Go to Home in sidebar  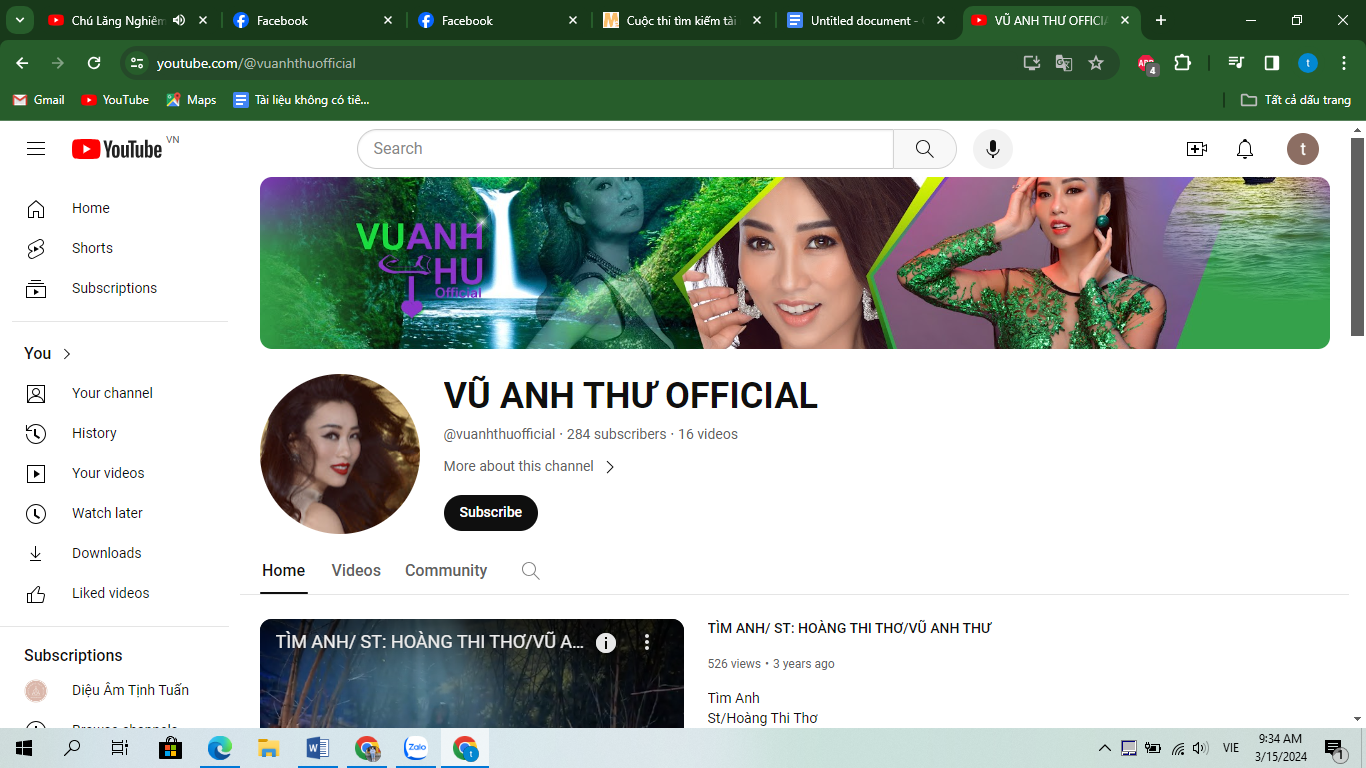click(120, 208)
